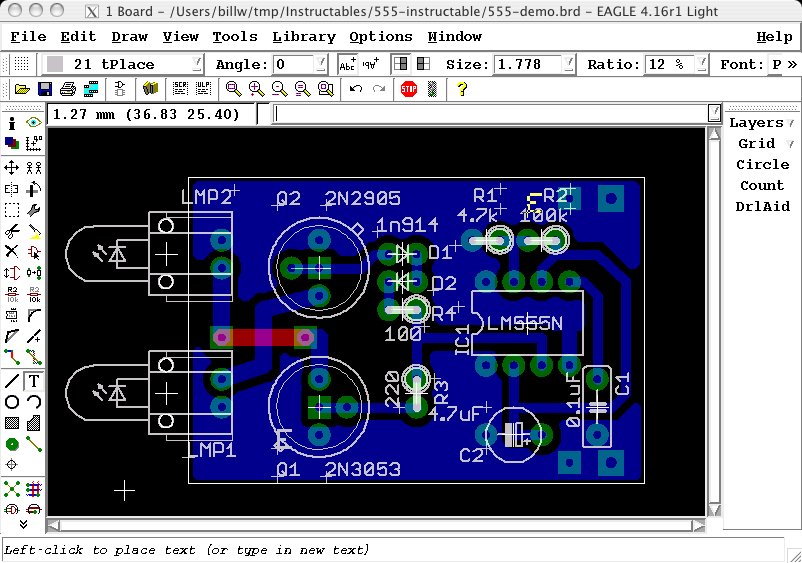The height and width of the screenshot is (563, 802).
Task: Open the CAM processor icon
Action: click(91, 89)
